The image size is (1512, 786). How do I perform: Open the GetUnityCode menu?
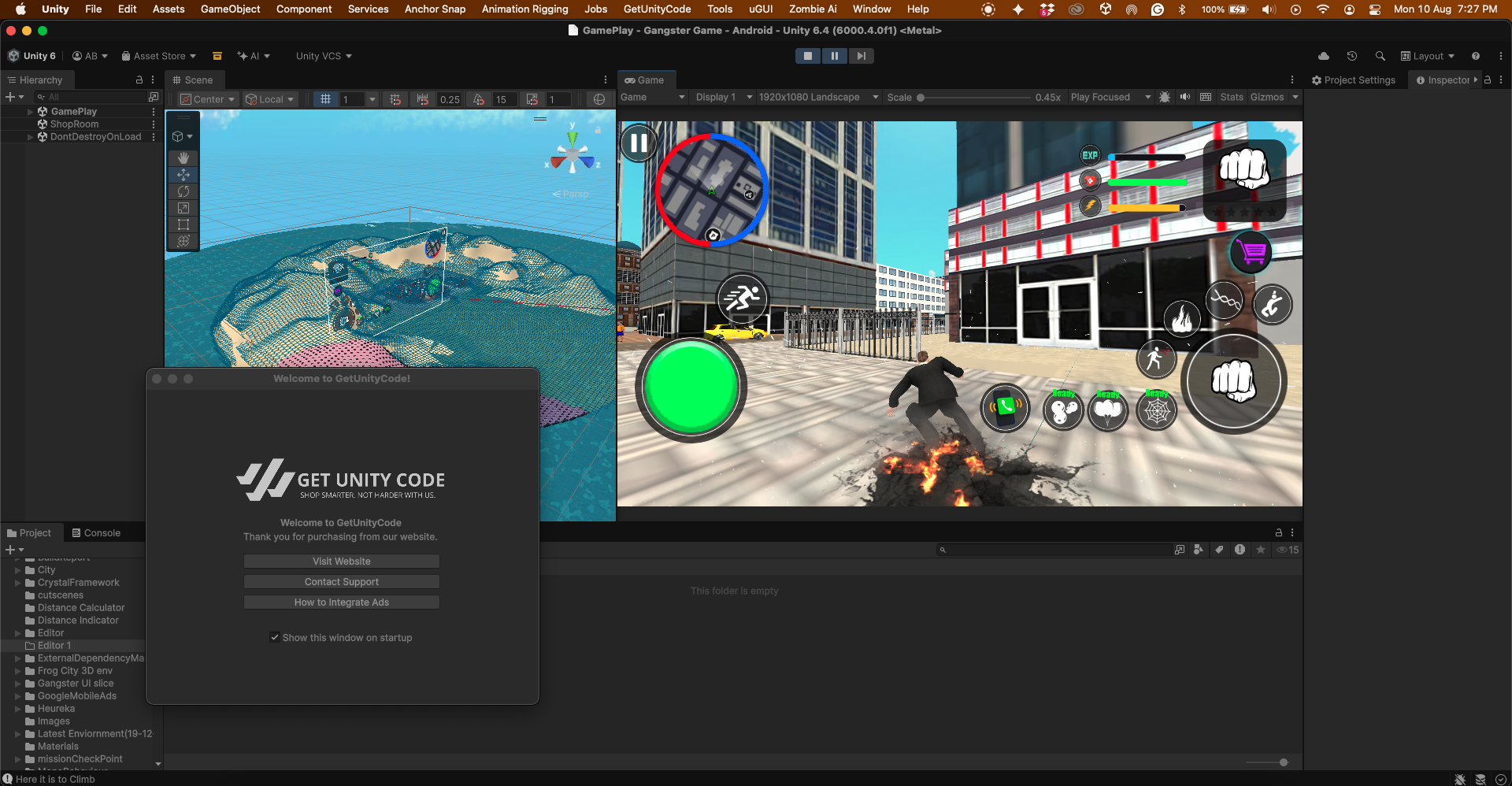(x=657, y=9)
